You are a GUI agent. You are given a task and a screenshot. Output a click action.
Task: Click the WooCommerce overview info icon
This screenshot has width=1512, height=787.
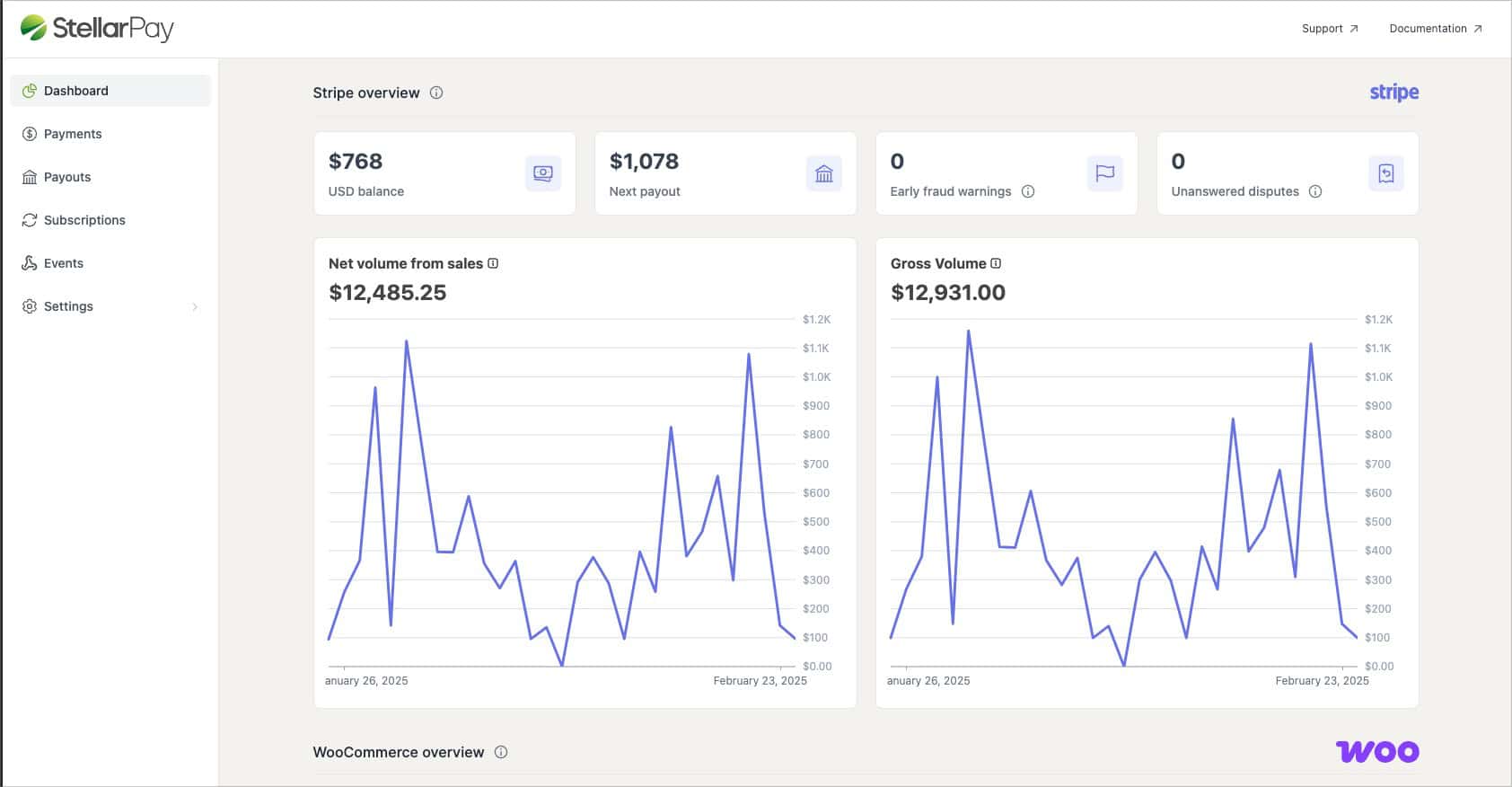tap(501, 752)
